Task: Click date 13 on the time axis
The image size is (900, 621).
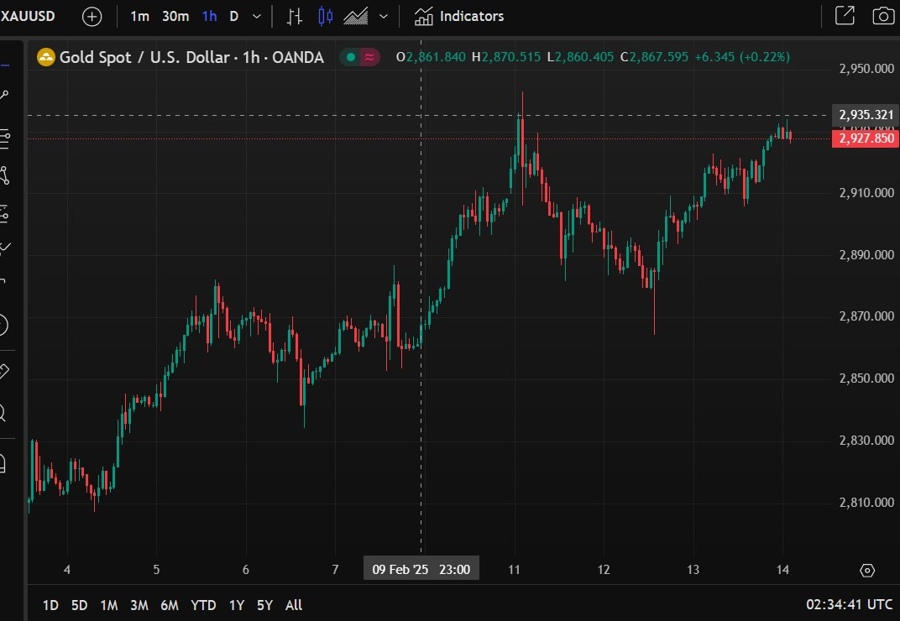Action: click(693, 570)
